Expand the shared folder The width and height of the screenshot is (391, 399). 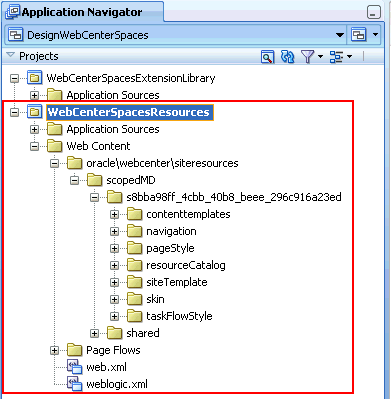[x=94, y=333]
